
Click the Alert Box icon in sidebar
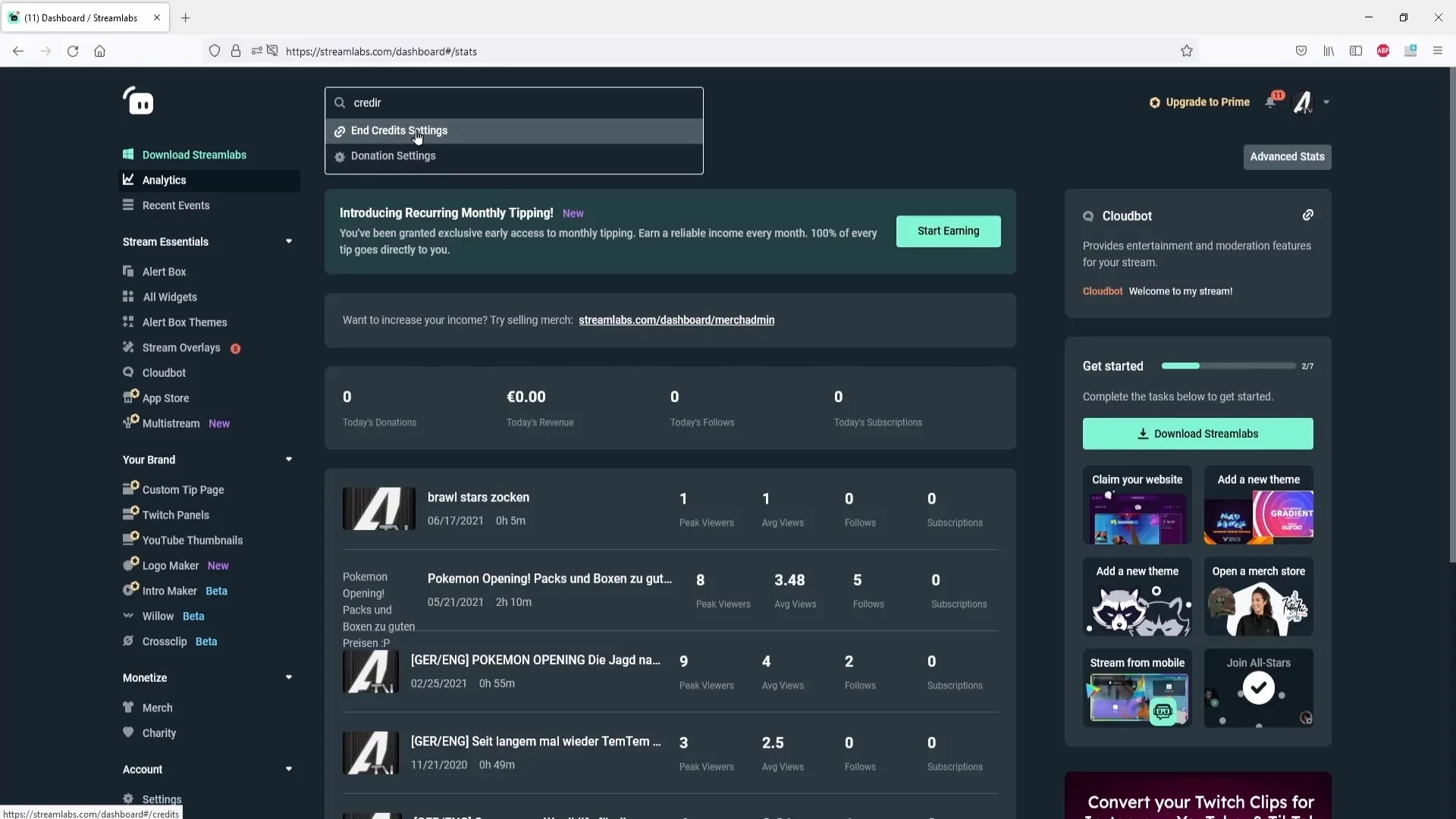tap(128, 271)
